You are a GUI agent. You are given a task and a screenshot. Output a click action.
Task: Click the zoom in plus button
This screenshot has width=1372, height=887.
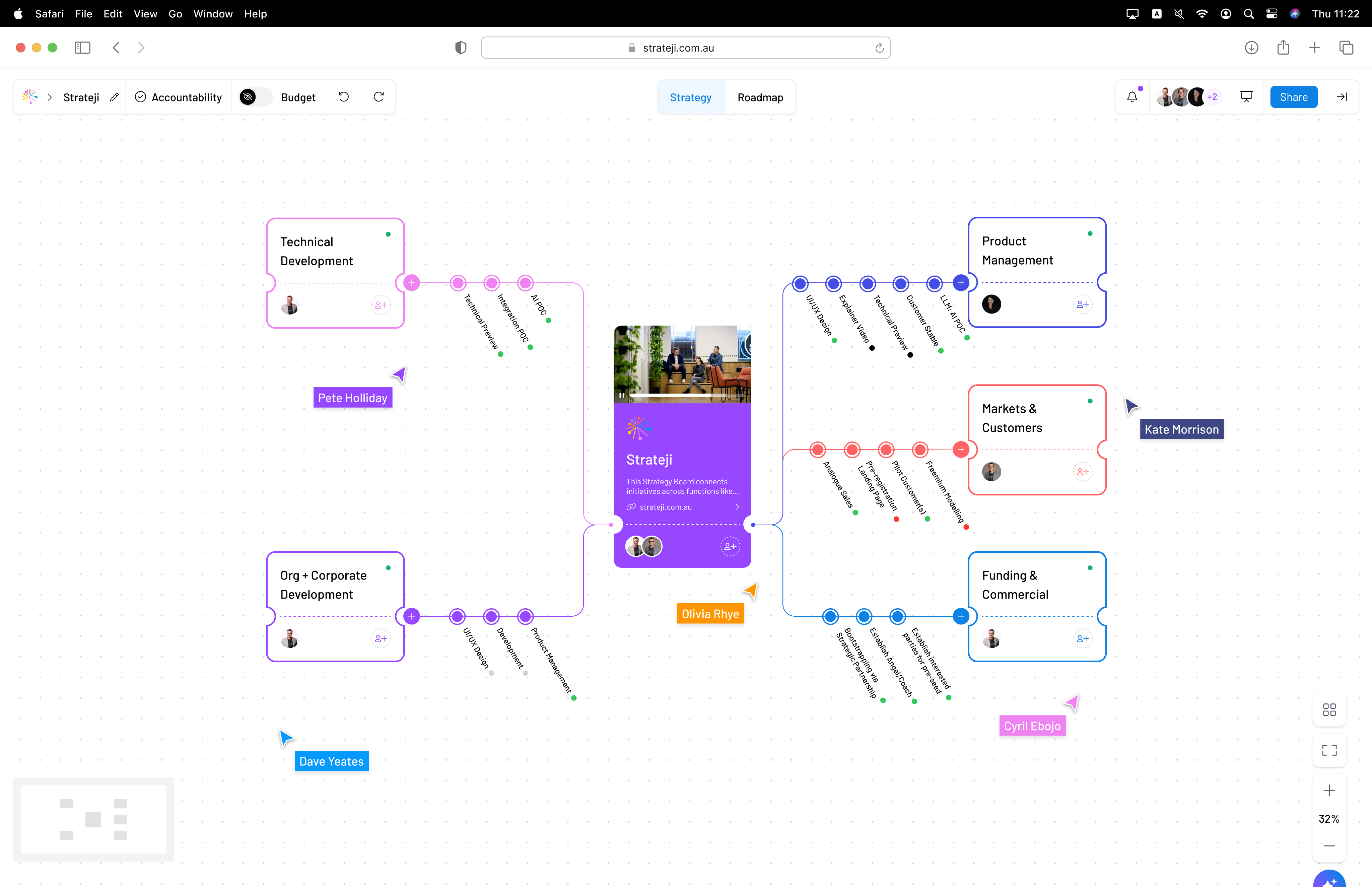(1329, 790)
